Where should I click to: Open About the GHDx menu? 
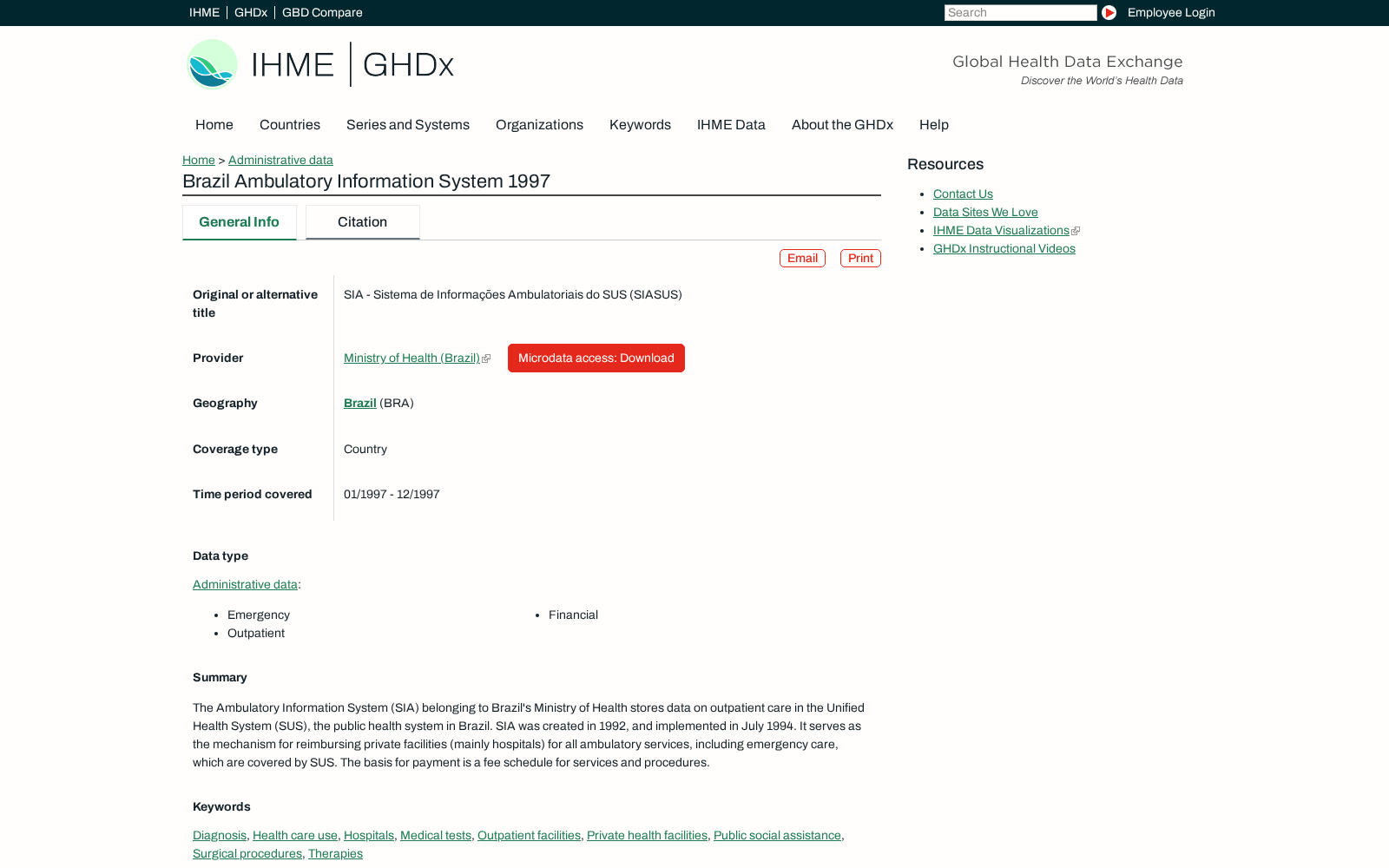click(842, 124)
